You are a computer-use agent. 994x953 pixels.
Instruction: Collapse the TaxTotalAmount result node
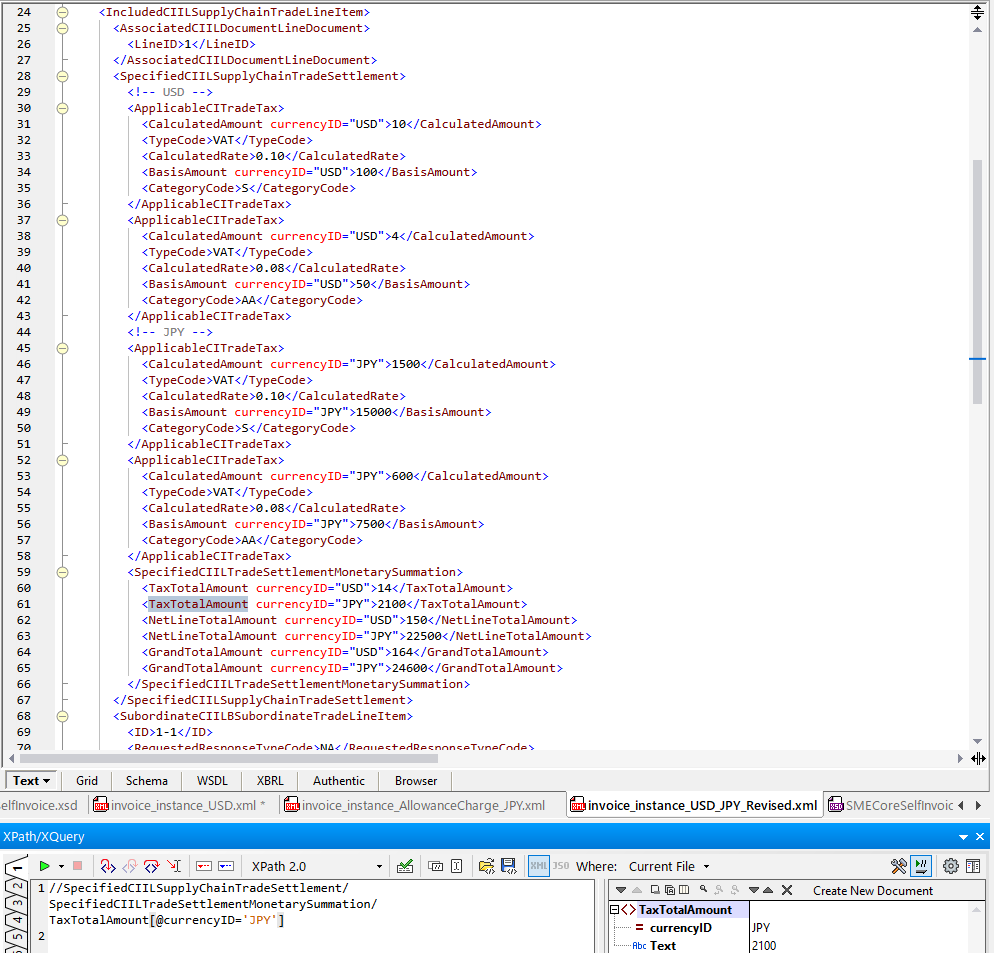click(x=614, y=909)
